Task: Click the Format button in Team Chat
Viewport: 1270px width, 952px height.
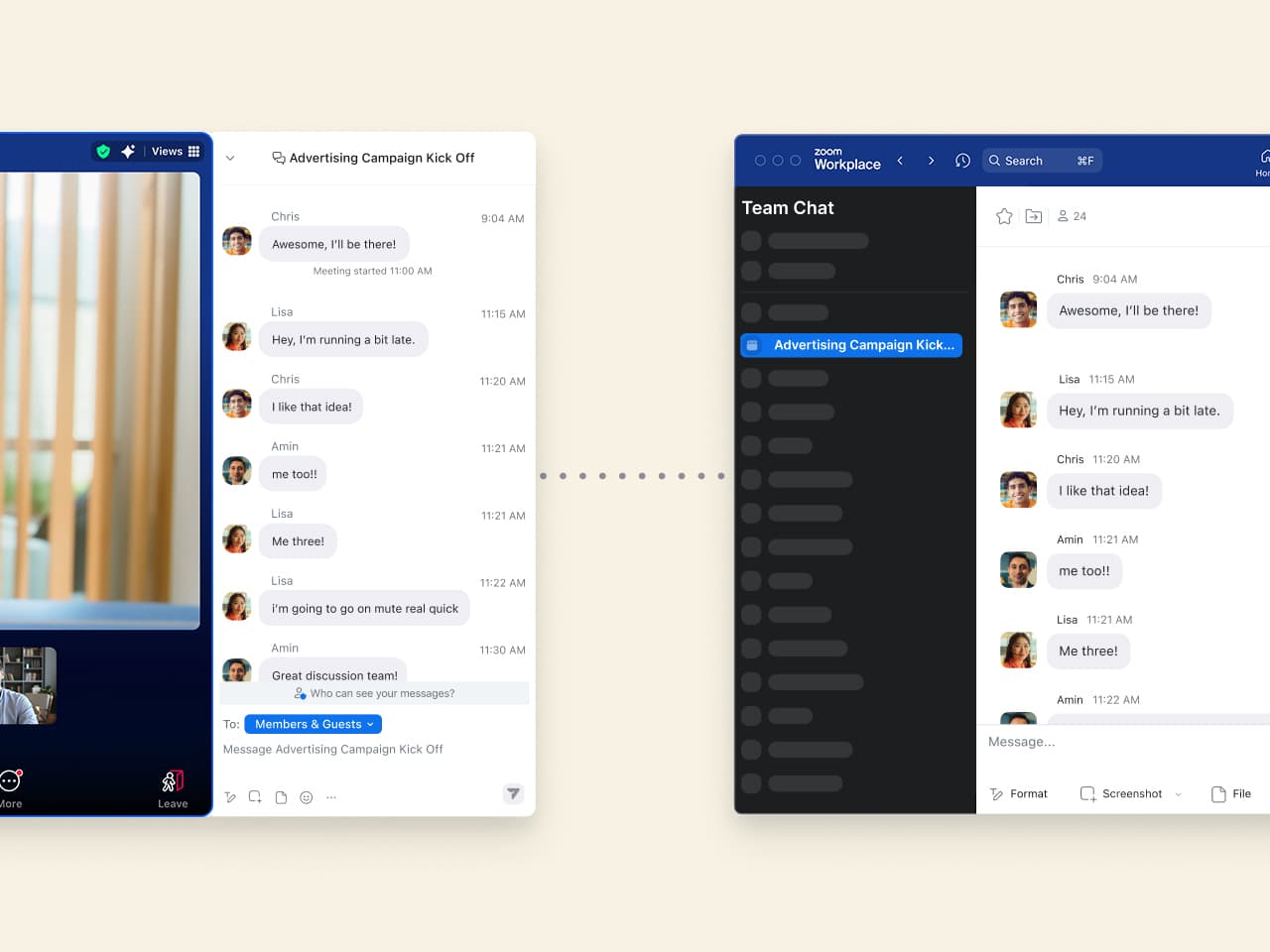Action: [x=1019, y=794]
